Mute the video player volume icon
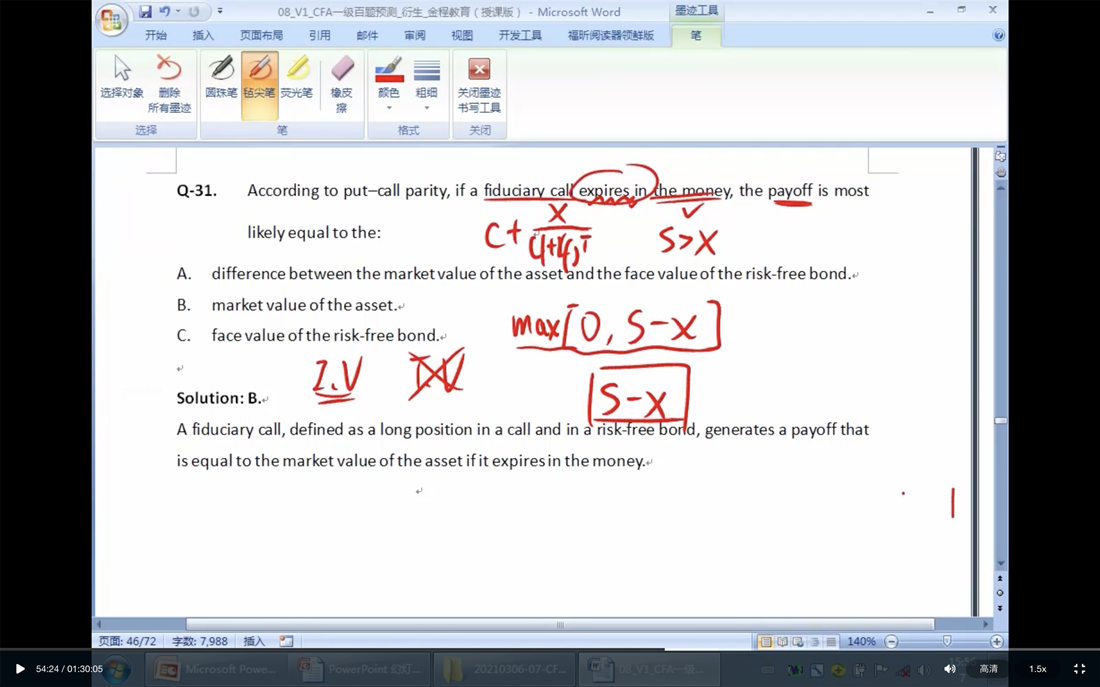Viewport: 1100px width, 687px height. [x=950, y=669]
